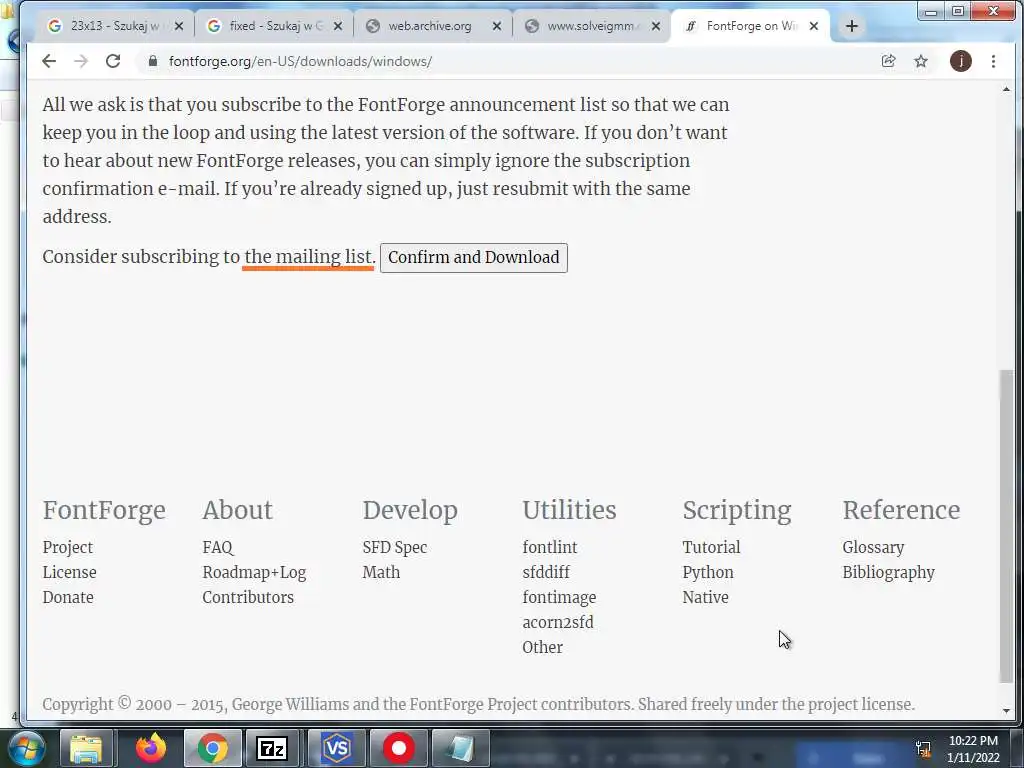Click the network tray icon
Viewport: 1024px width, 768px height.
coord(923,748)
